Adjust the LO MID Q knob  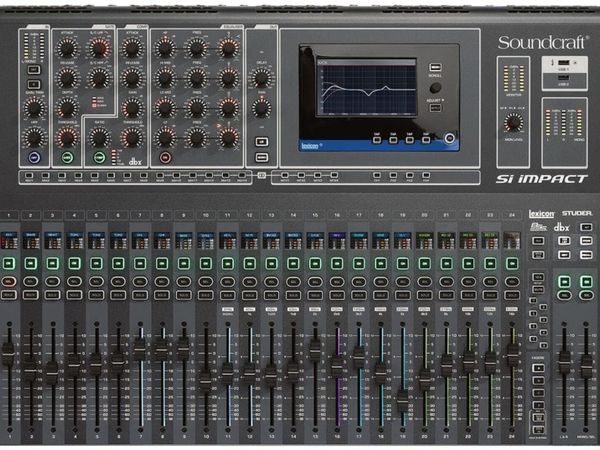pos(228,108)
